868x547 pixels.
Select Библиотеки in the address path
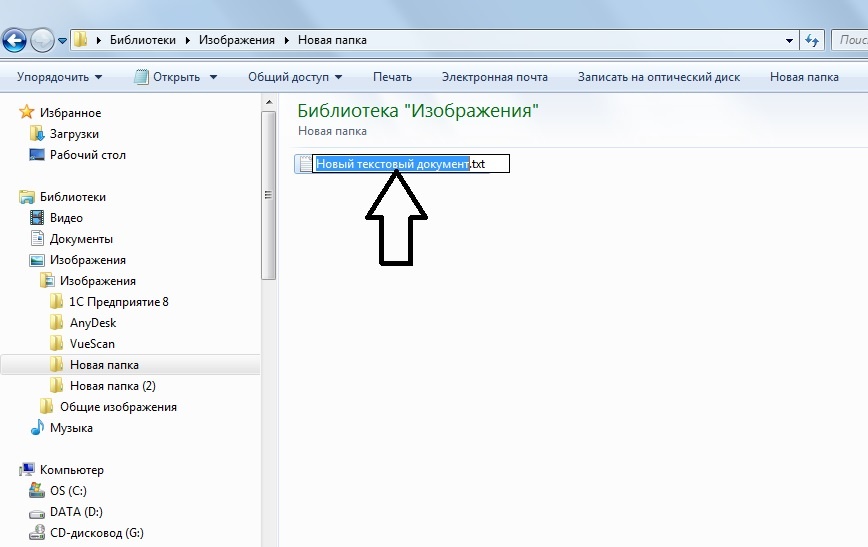point(143,40)
